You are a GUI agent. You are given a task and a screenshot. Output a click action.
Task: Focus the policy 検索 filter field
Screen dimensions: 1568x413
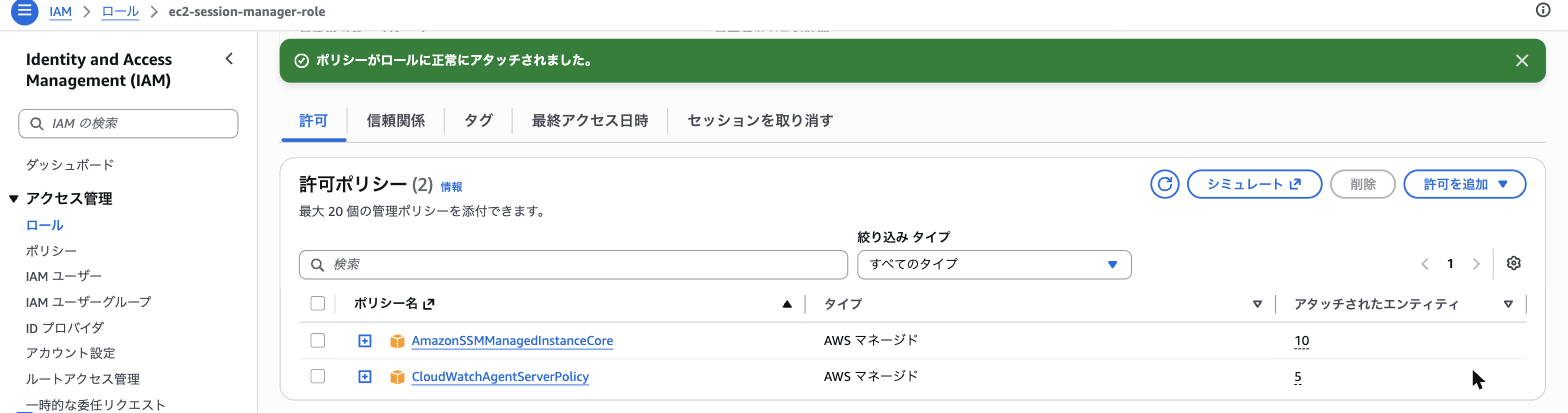coord(573,264)
